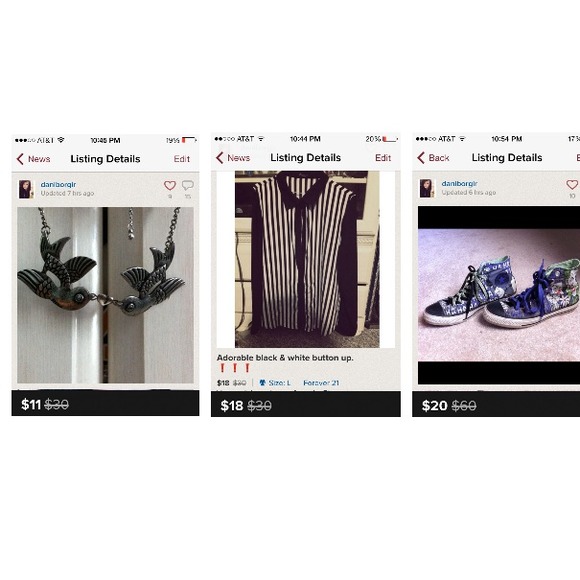Open the Converse sneakers photo
Image resolution: width=580 pixels, height=580 pixels.
tap(499, 295)
